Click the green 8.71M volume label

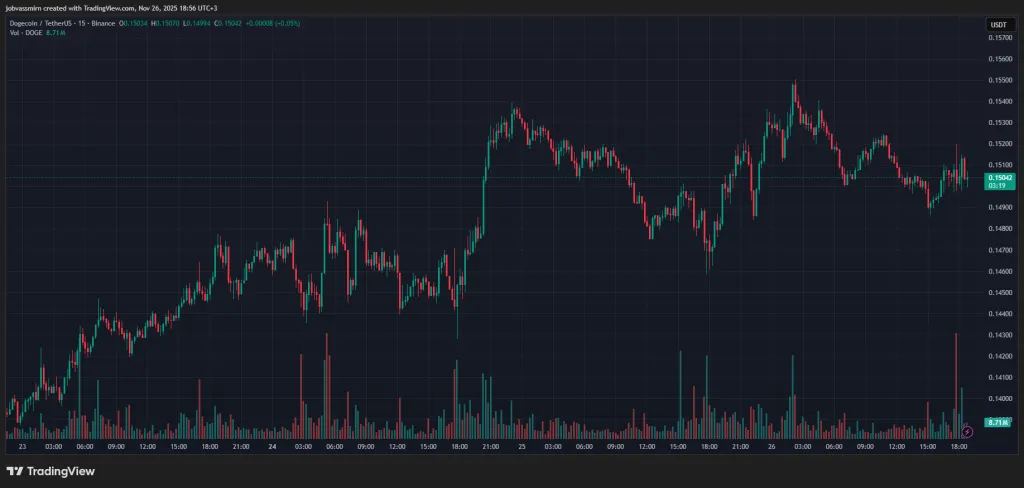996,423
